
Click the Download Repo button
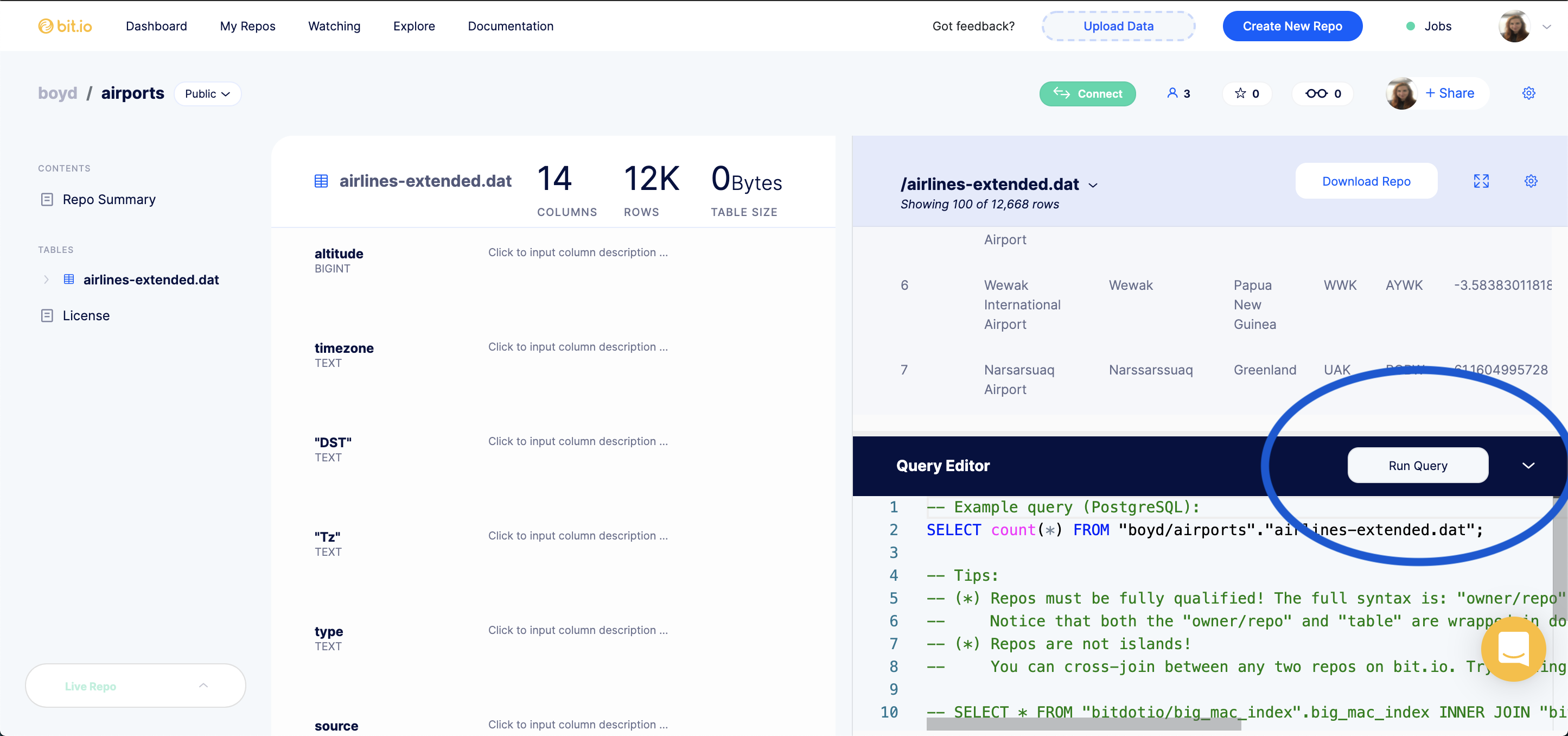(1366, 181)
